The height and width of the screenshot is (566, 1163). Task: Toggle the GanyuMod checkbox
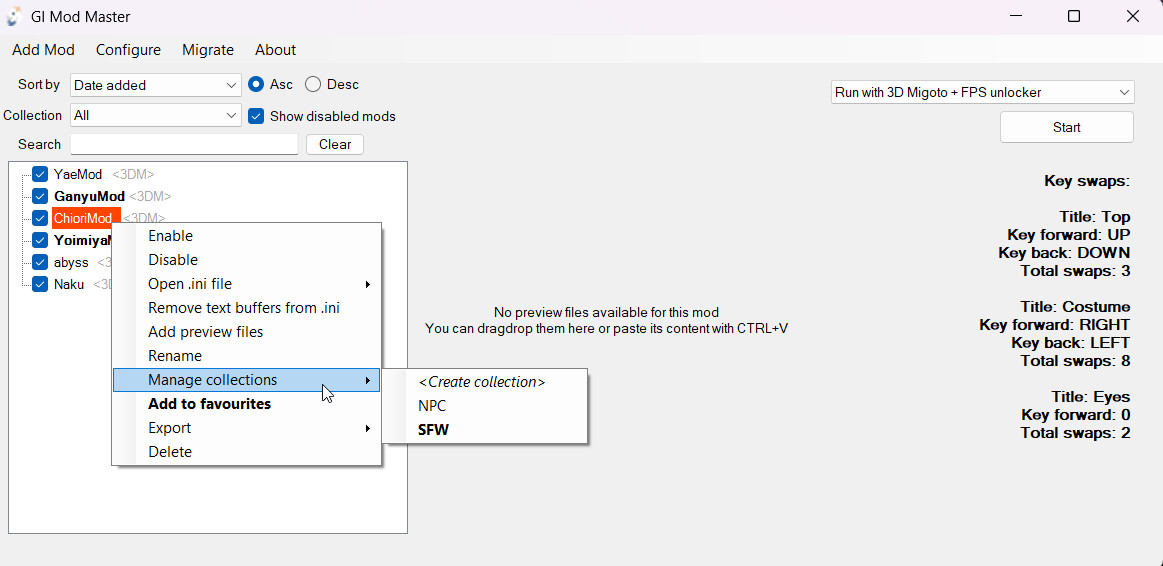[x=40, y=196]
